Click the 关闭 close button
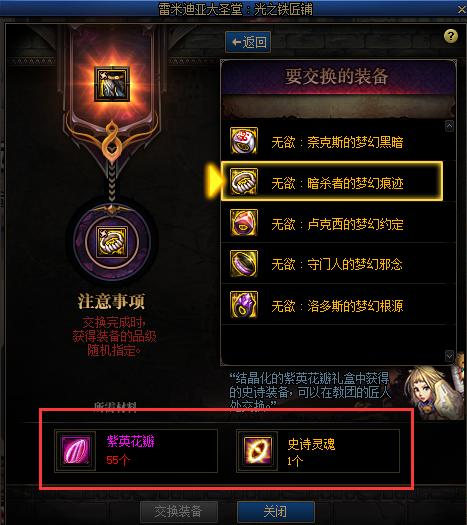 click(x=276, y=512)
